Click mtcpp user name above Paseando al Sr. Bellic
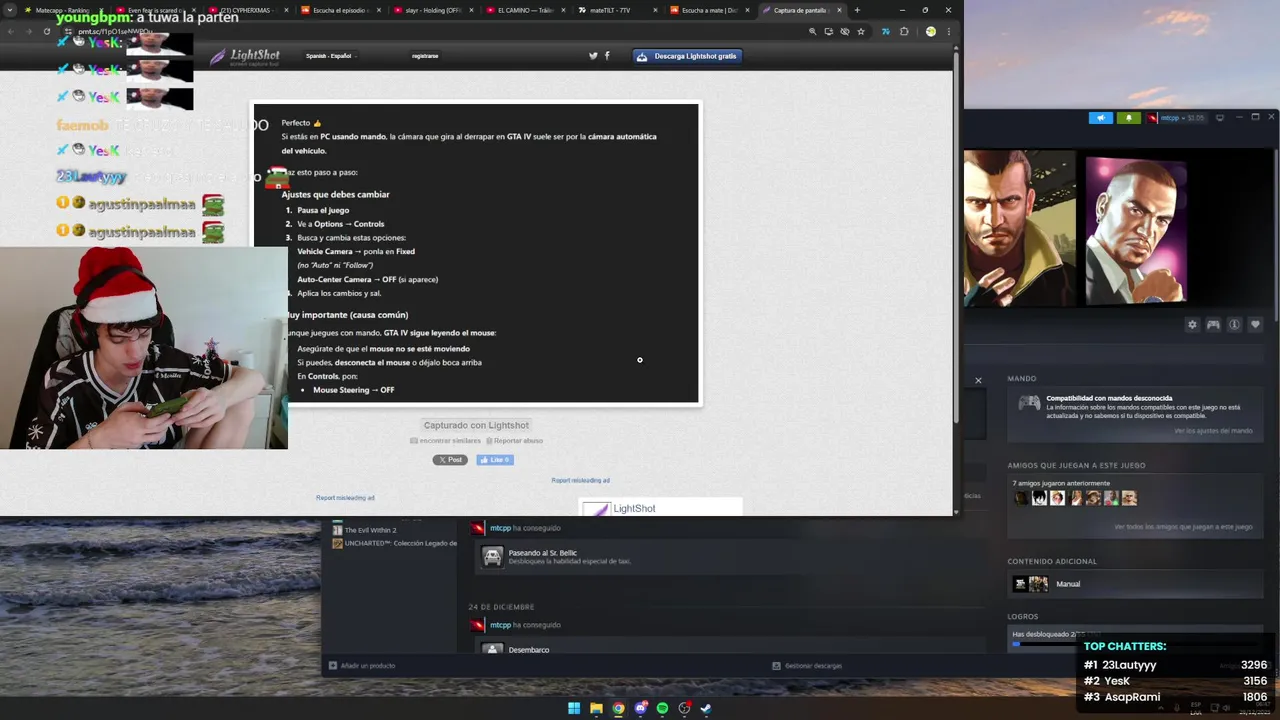Screen dimensions: 1280x720 point(500,528)
